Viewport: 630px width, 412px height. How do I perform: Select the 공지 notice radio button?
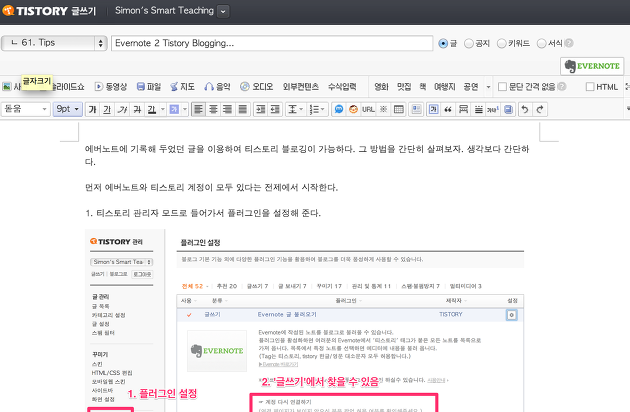pos(468,43)
